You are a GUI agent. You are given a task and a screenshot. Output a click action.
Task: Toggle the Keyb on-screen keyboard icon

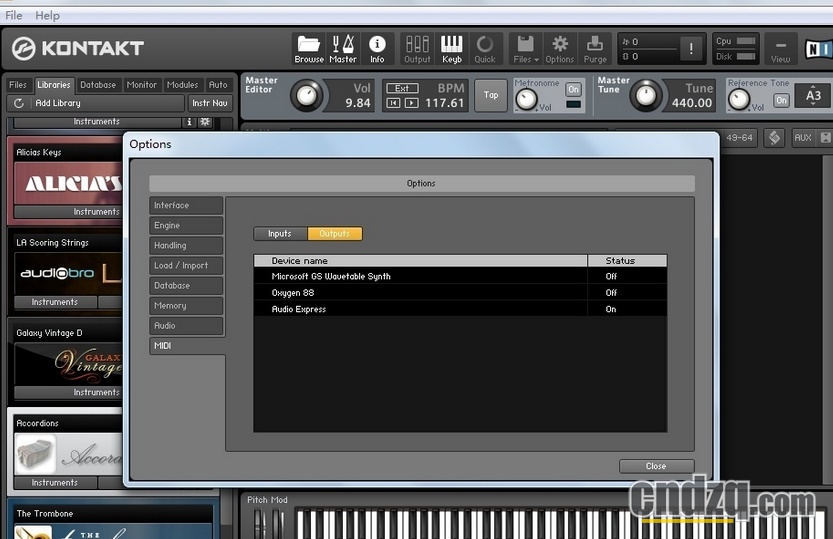(452, 49)
